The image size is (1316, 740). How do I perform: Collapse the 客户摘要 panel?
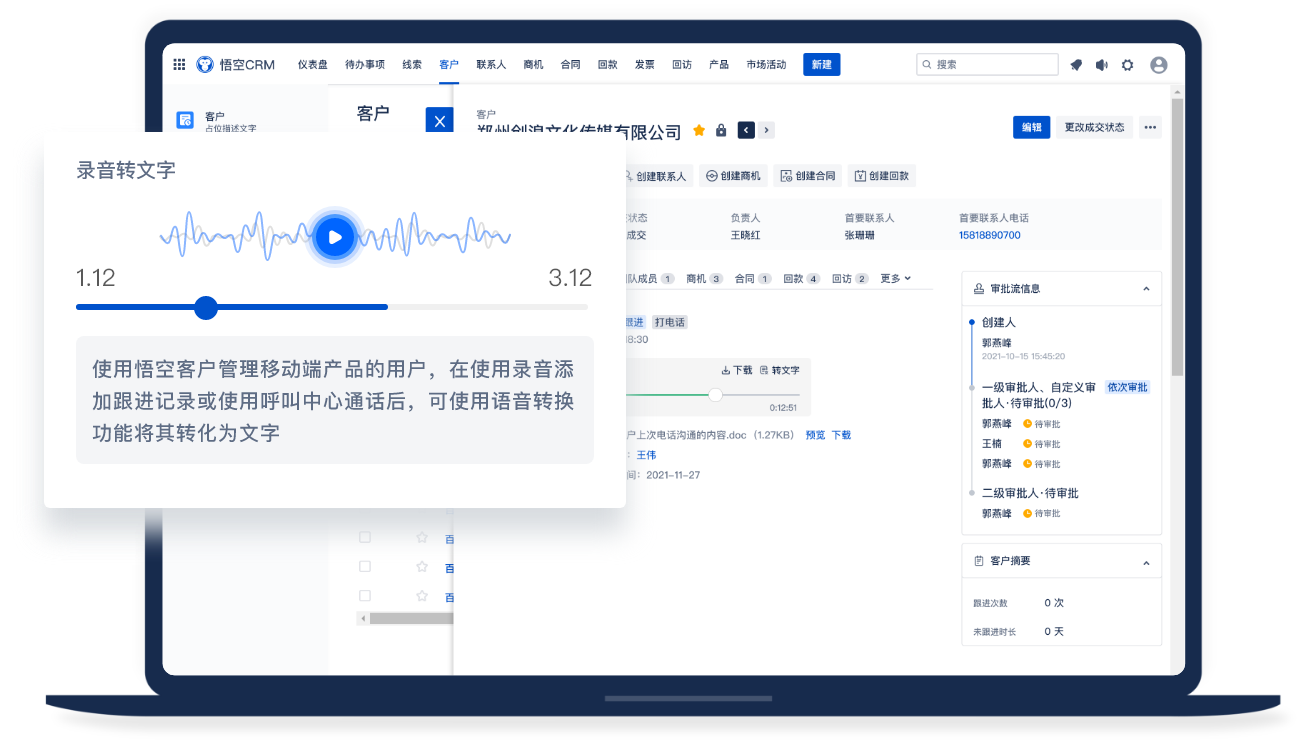pos(1146,562)
